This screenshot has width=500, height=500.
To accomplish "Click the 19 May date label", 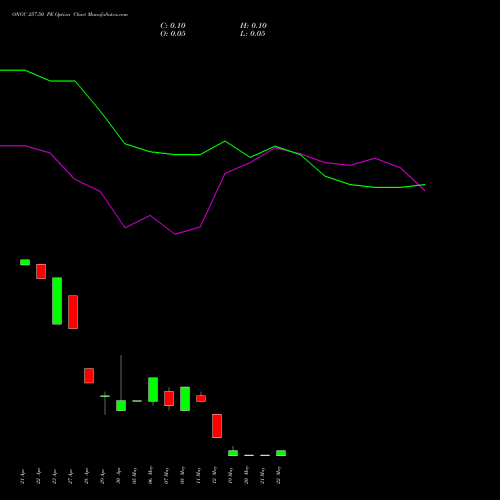I will (x=231, y=475).
